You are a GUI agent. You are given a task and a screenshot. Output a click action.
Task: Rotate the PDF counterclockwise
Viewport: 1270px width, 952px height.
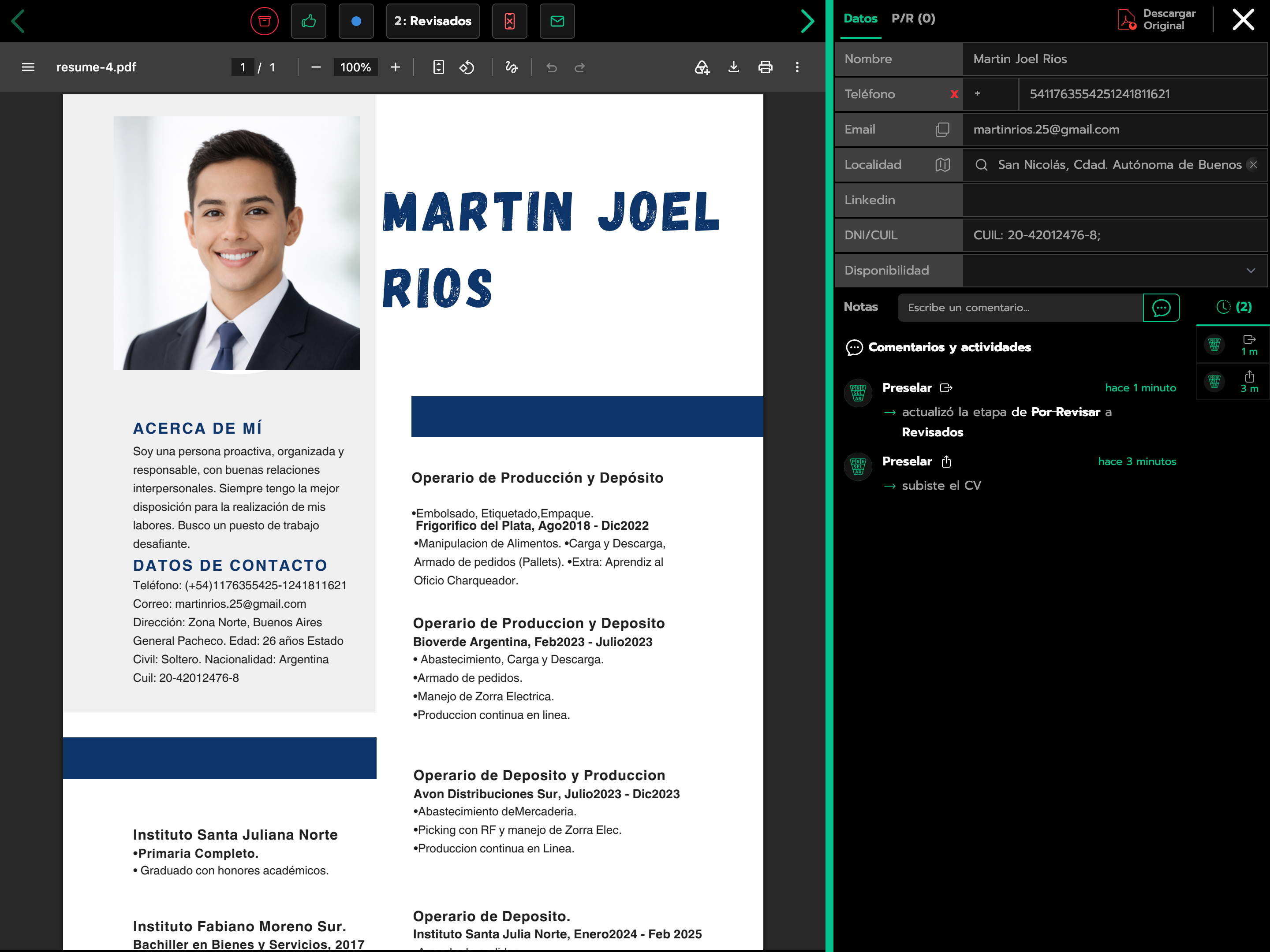pyautogui.click(x=467, y=67)
